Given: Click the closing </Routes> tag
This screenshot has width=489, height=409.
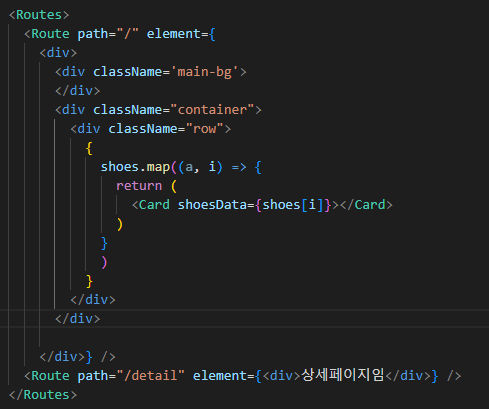Looking at the screenshot, I should (43, 395).
